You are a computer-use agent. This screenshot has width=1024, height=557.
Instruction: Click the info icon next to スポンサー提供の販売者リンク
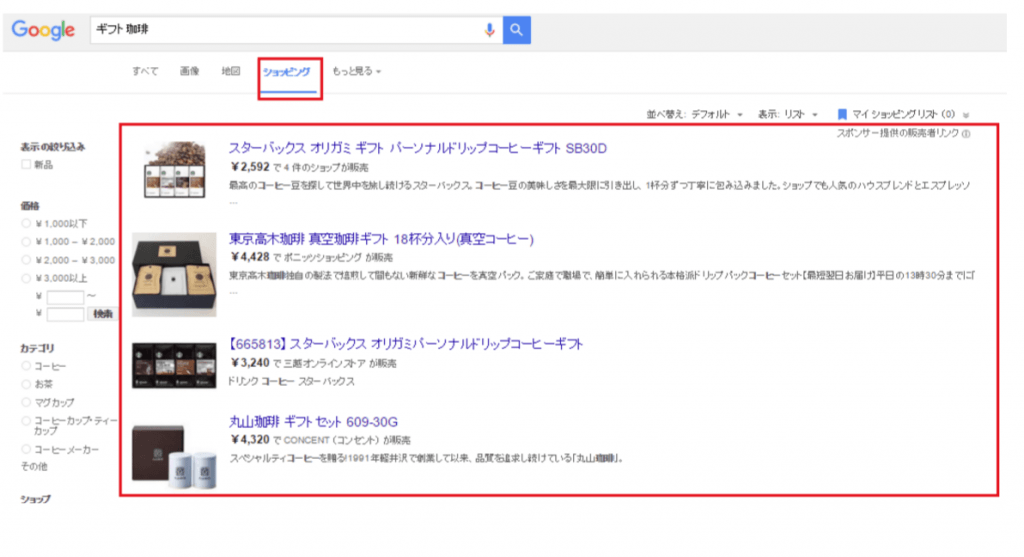coord(966,134)
